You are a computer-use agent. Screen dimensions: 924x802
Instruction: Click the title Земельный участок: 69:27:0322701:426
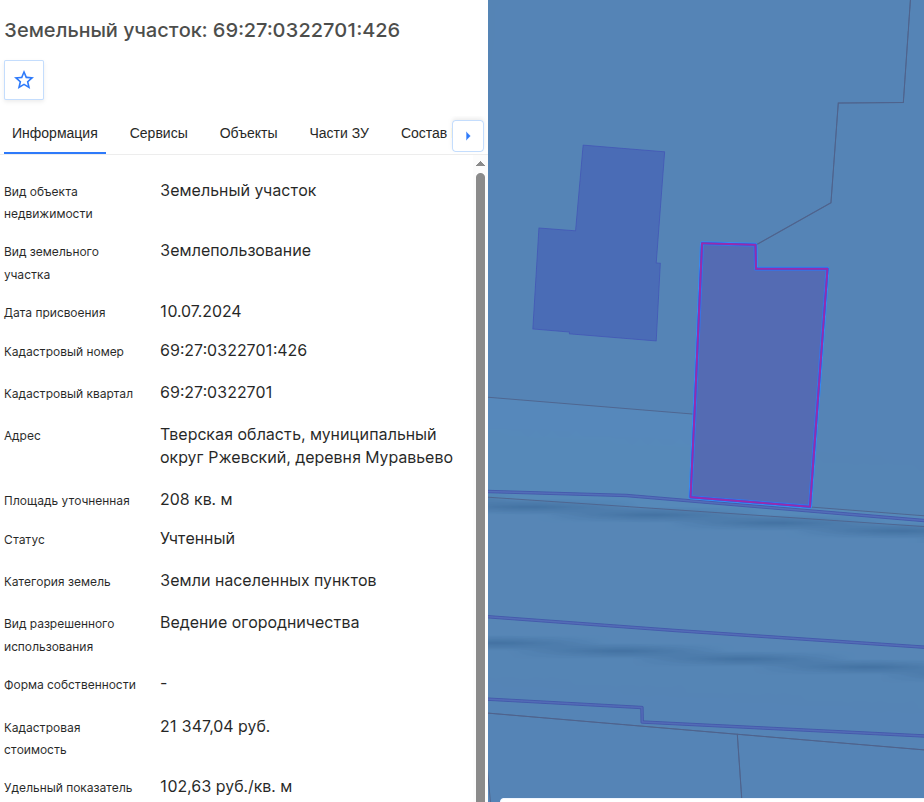(202, 30)
